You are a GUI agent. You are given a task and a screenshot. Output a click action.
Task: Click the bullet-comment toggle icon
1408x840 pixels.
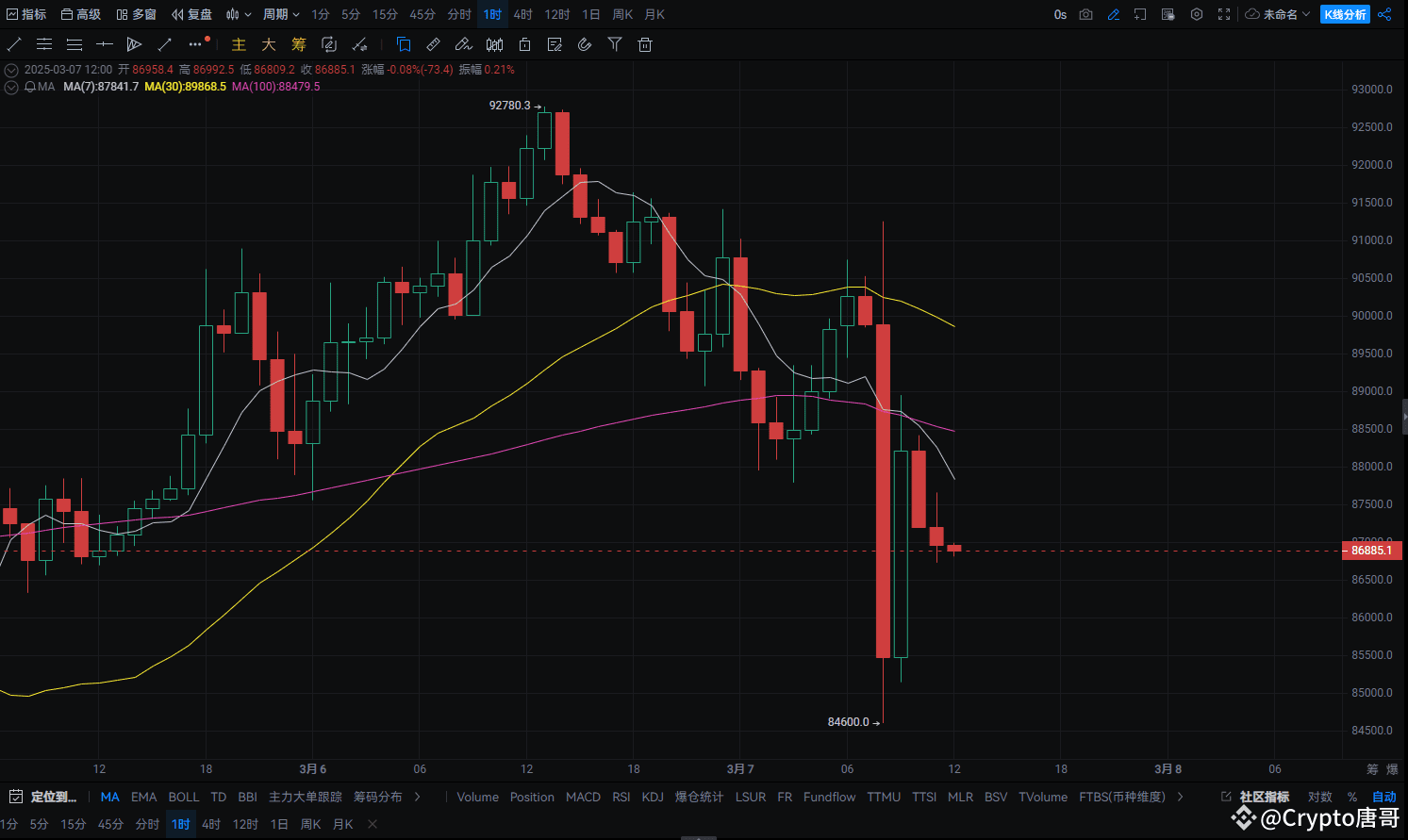click(1168, 14)
